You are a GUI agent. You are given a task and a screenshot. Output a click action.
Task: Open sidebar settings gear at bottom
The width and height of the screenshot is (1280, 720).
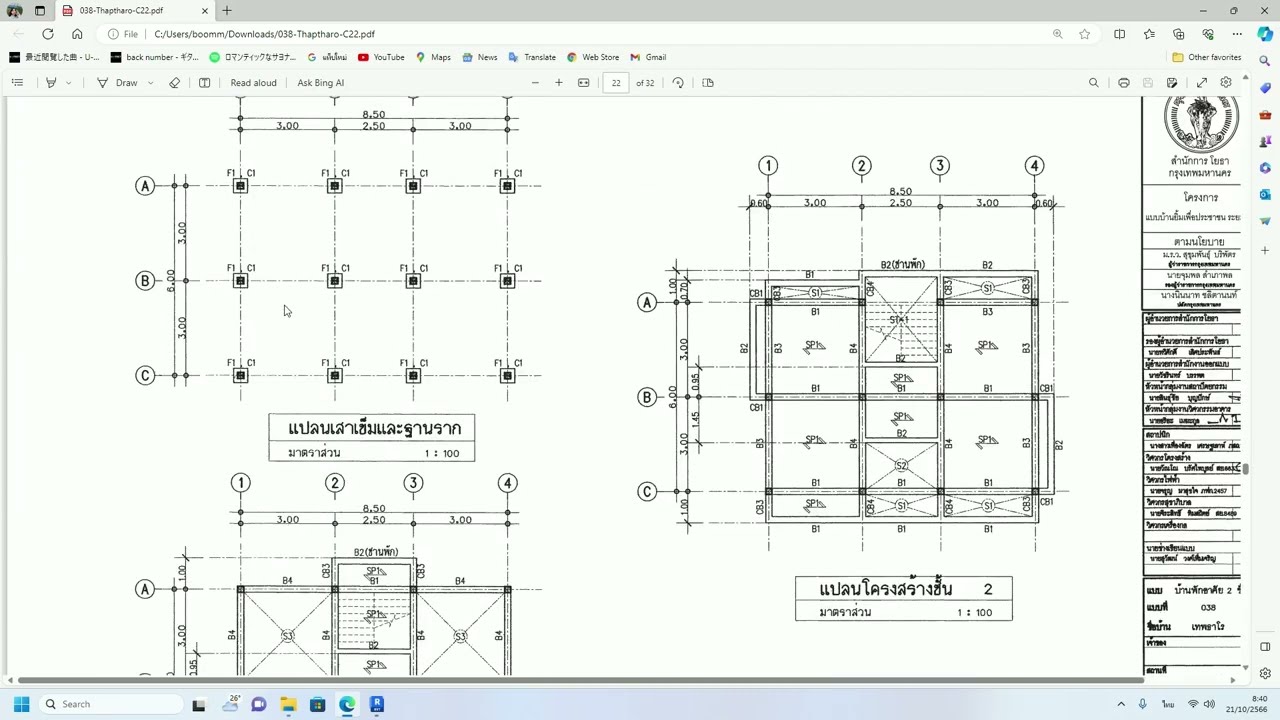coord(1265,673)
